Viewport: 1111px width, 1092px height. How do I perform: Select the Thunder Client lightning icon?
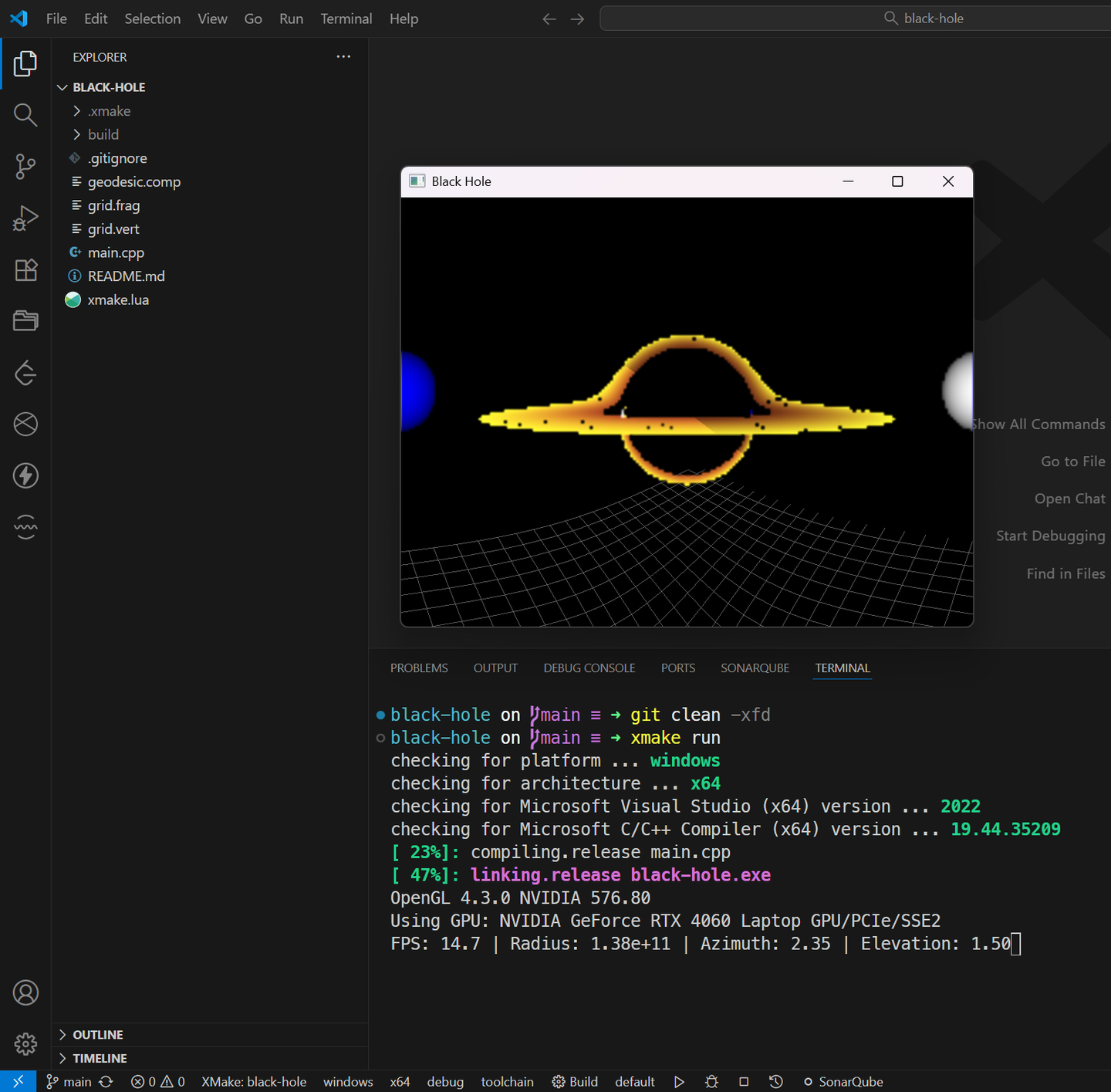coord(25,476)
